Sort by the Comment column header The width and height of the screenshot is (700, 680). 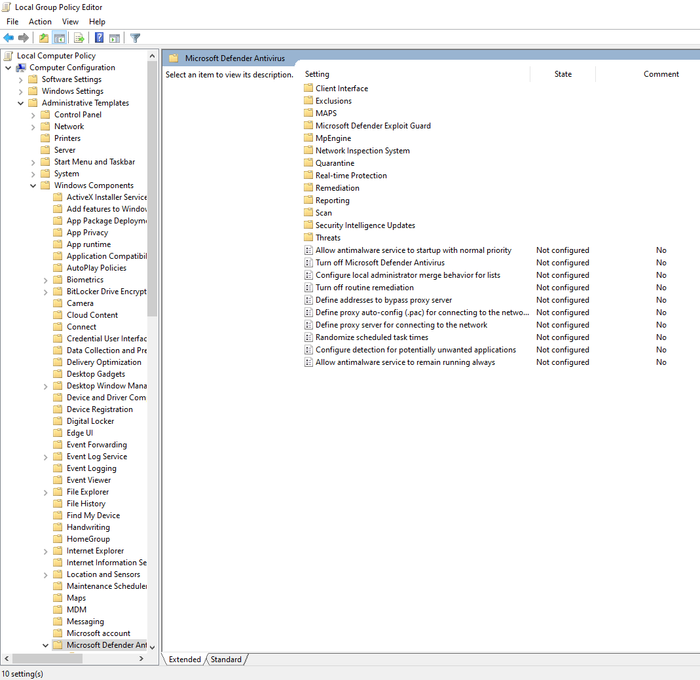click(x=661, y=74)
